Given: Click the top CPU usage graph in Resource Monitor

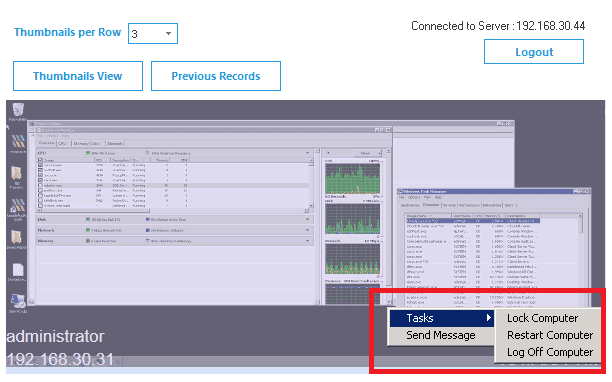Looking at the screenshot, I should [x=352, y=179].
